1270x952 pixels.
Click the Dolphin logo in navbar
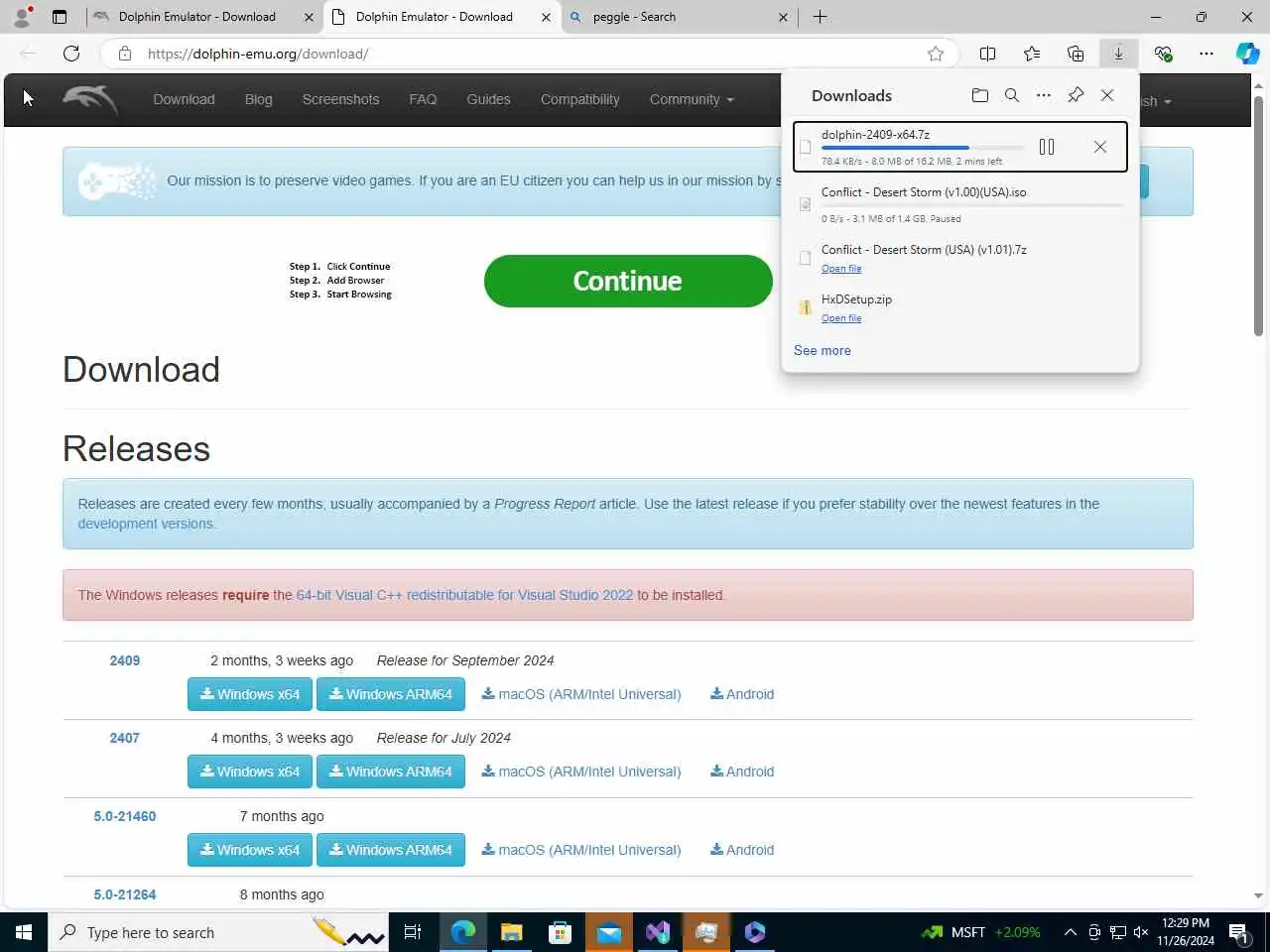(90, 99)
